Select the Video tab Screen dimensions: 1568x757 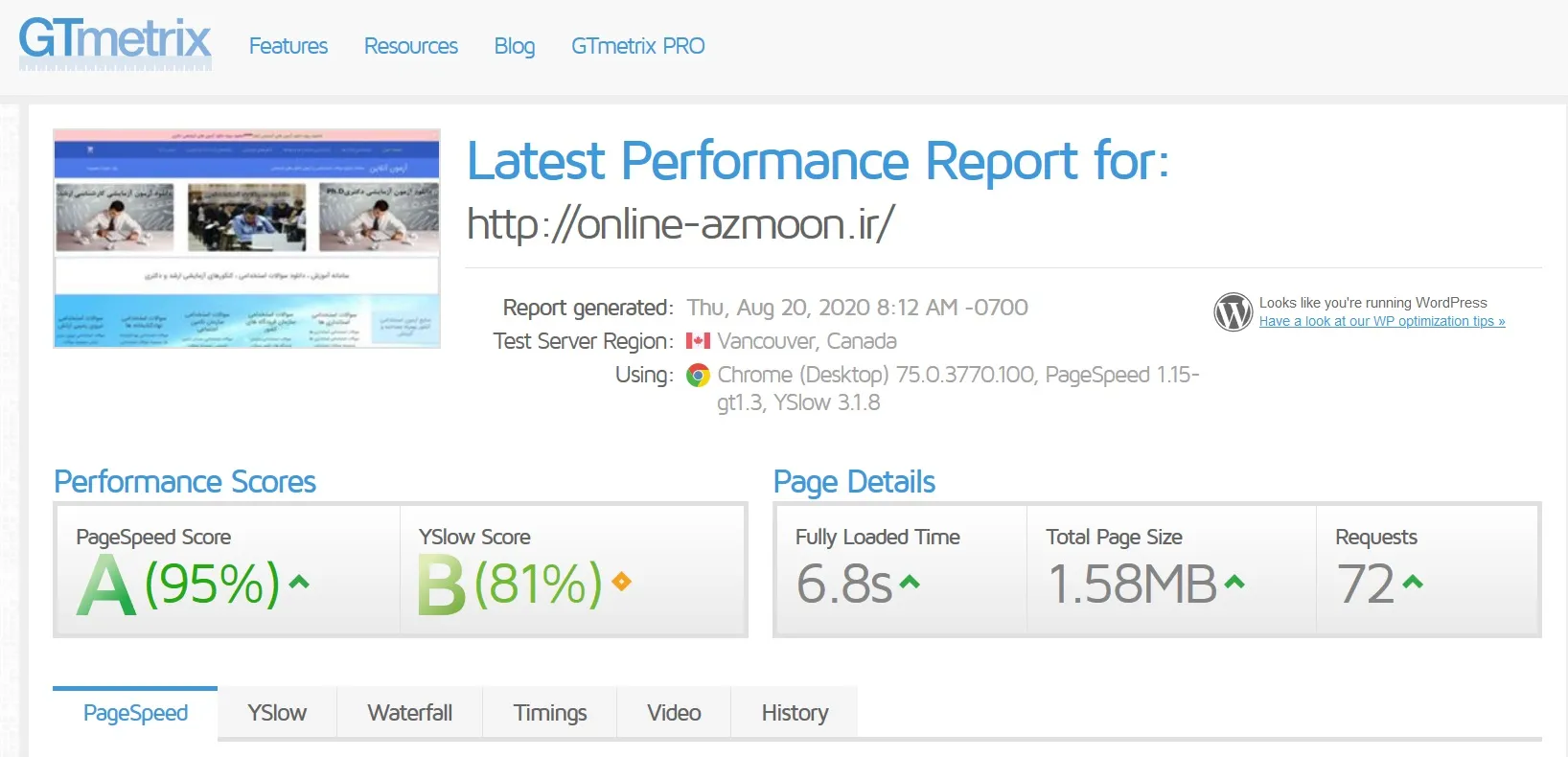click(674, 713)
